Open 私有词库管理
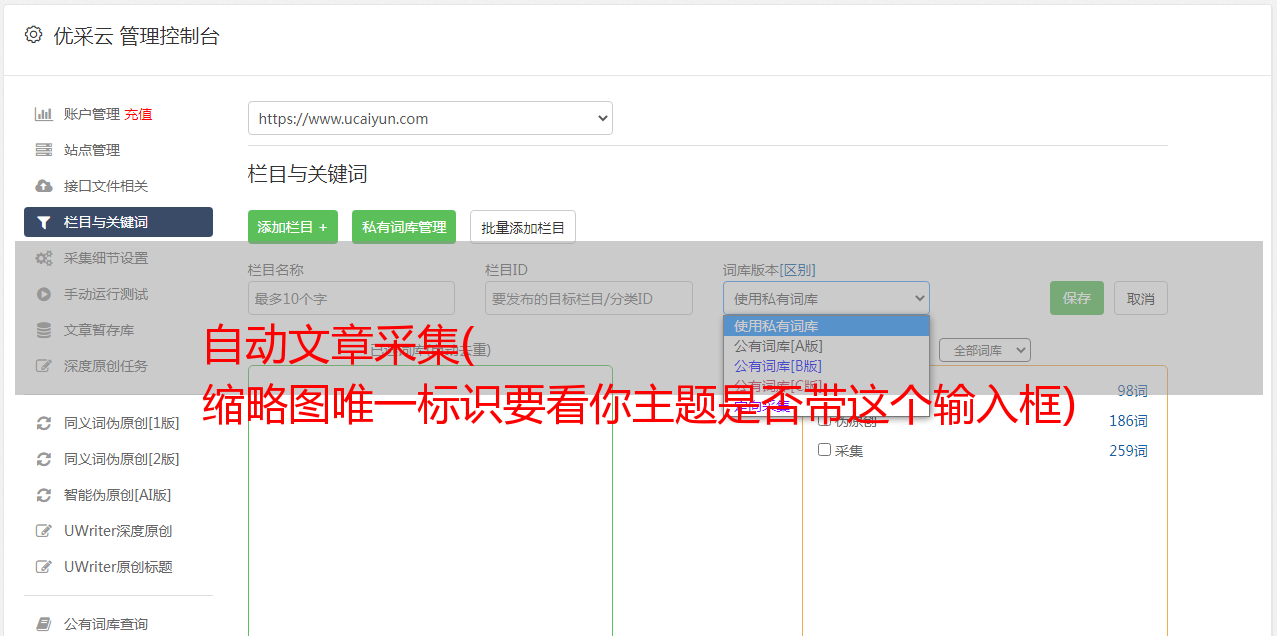Image resolution: width=1277 pixels, height=636 pixels. click(404, 227)
